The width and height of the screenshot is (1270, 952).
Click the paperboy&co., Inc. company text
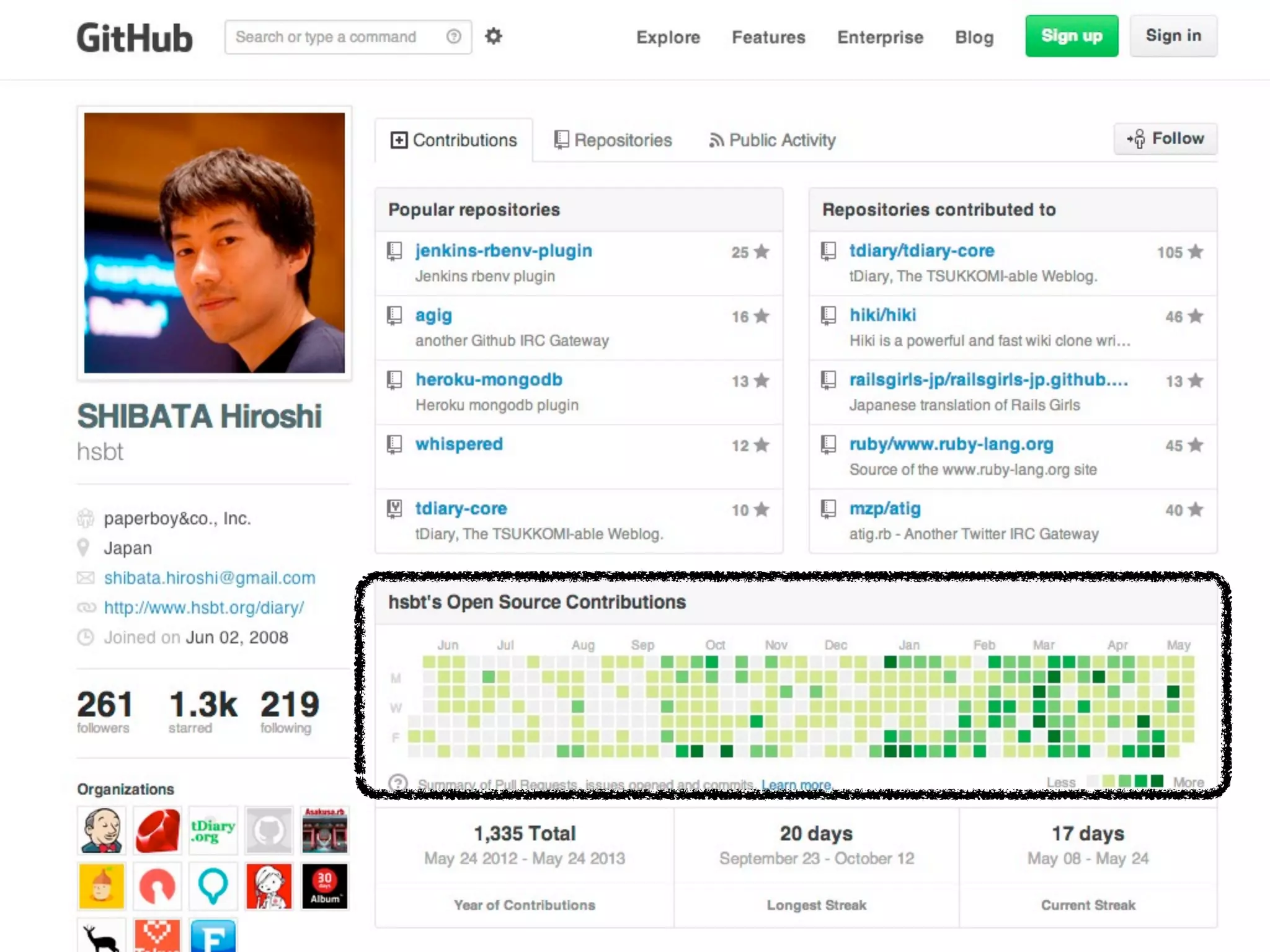(x=177, y=518)
